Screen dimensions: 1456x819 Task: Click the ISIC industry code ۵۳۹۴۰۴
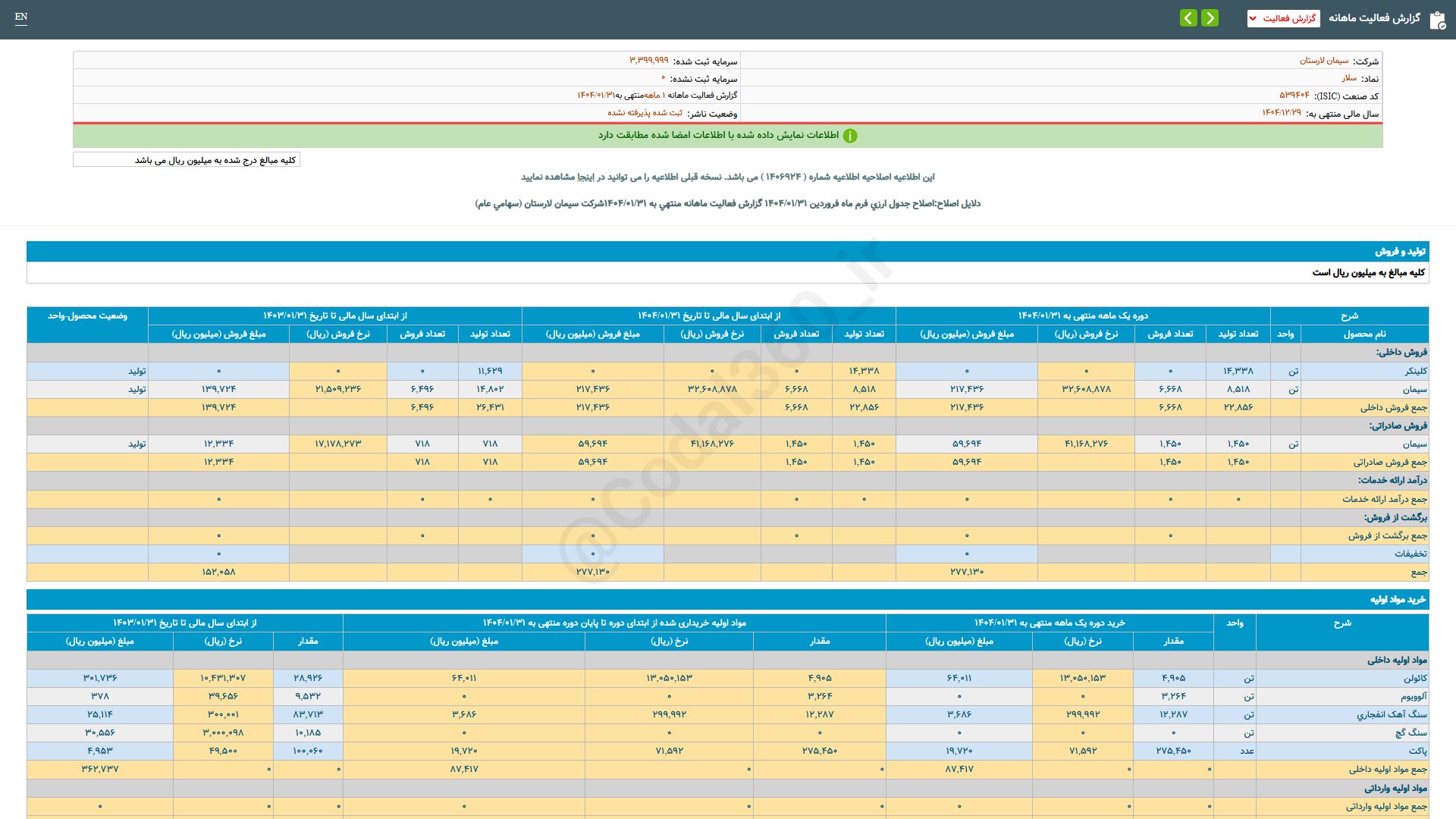1294,96
